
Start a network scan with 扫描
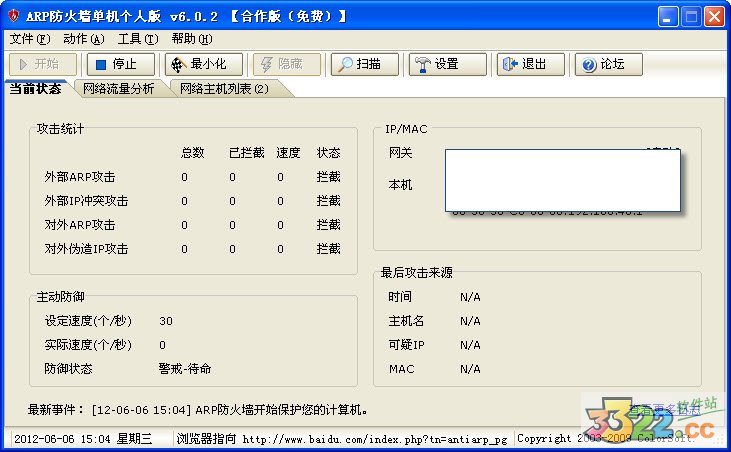(x=365, y=64)
